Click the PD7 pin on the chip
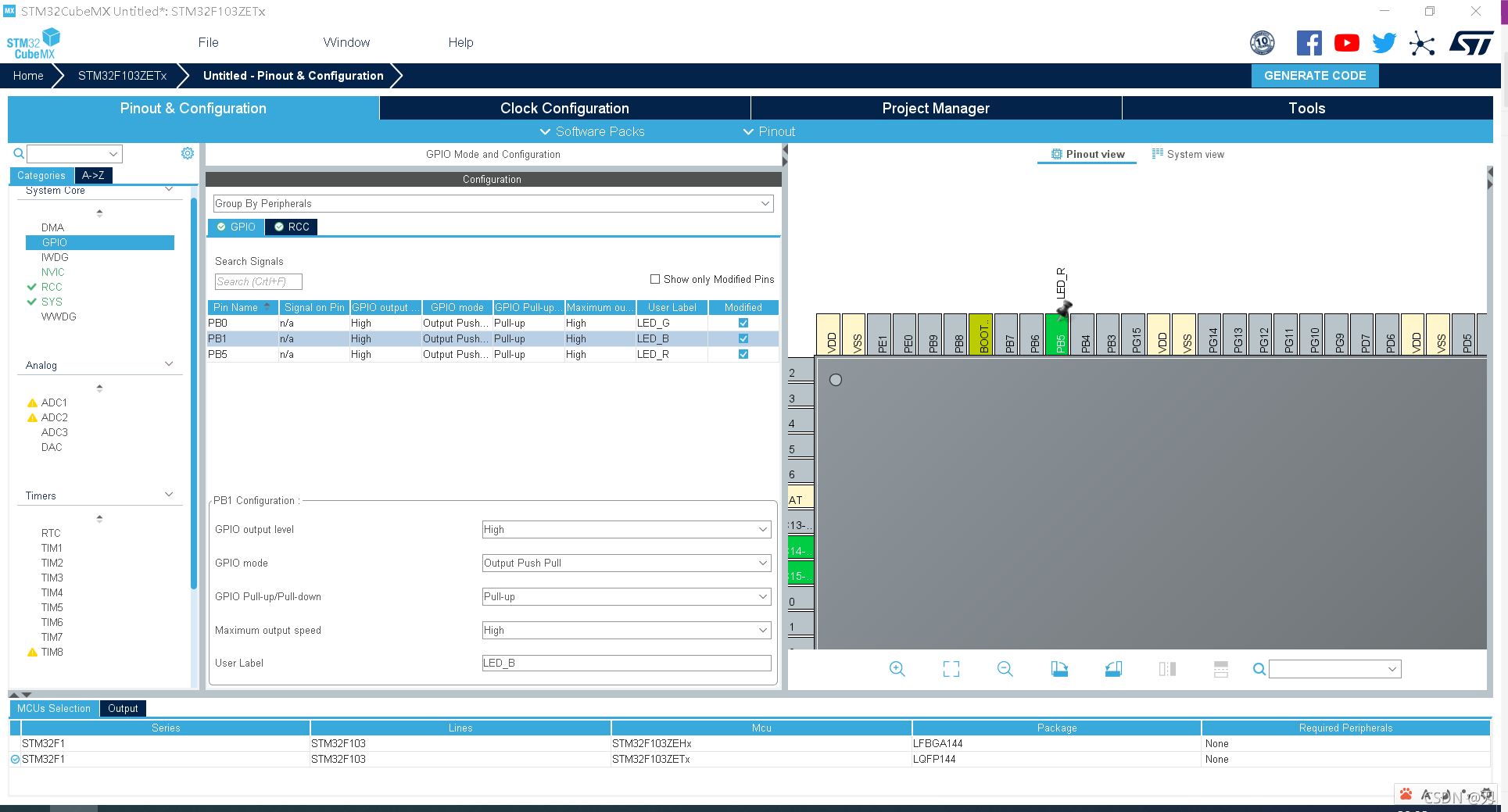1508x812 pixels. click(1363, 334)
